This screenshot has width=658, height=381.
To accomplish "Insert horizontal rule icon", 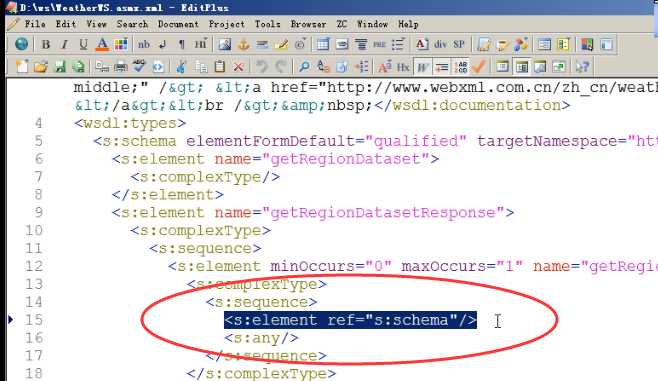I will 262,44.
